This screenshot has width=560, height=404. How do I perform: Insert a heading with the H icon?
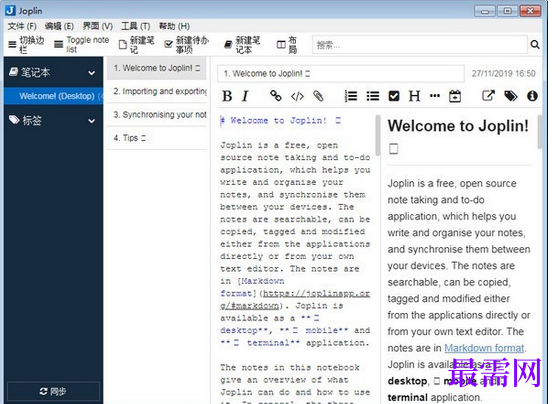[x=414, y=96]
